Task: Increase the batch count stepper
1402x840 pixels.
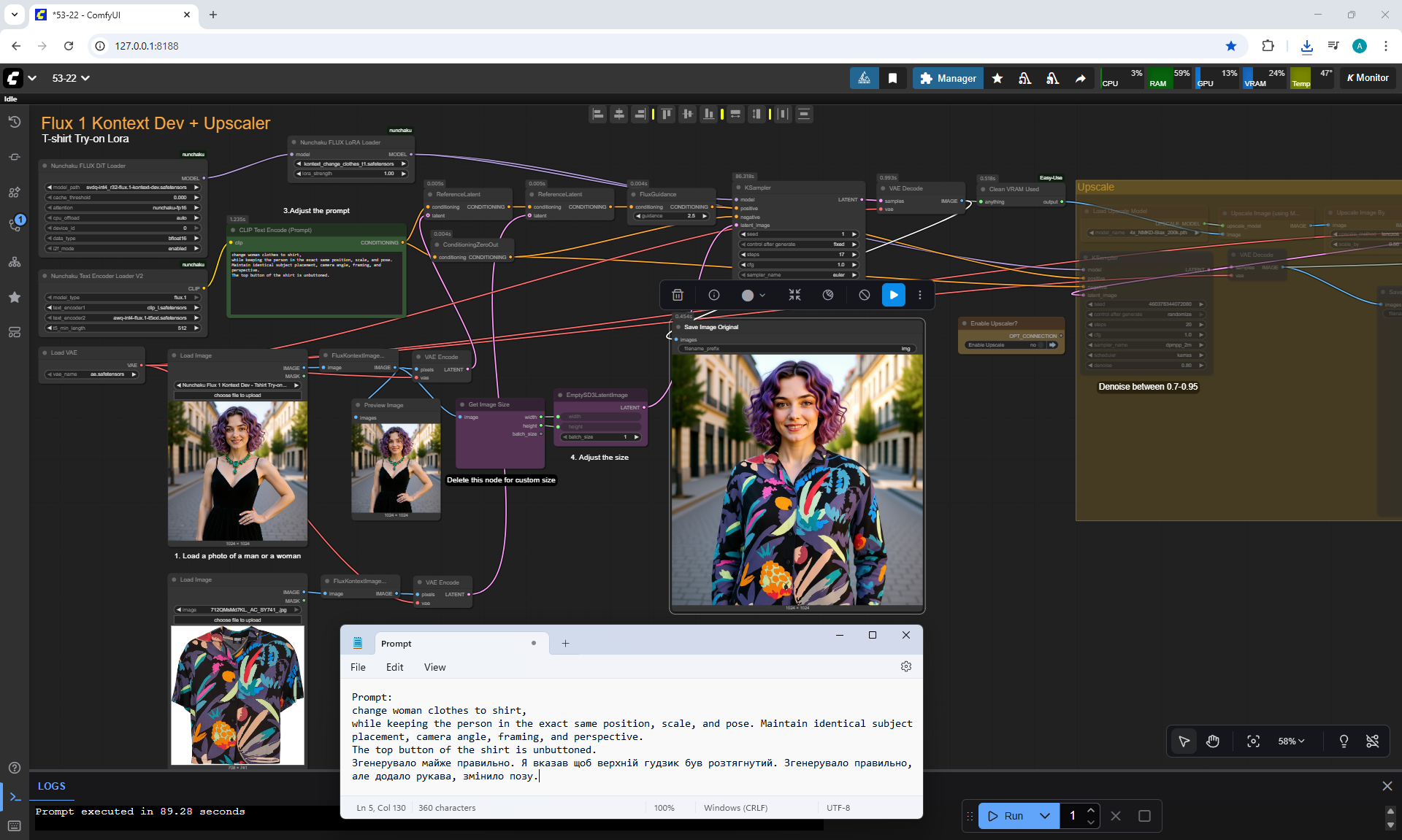Action: (1091, 810)
